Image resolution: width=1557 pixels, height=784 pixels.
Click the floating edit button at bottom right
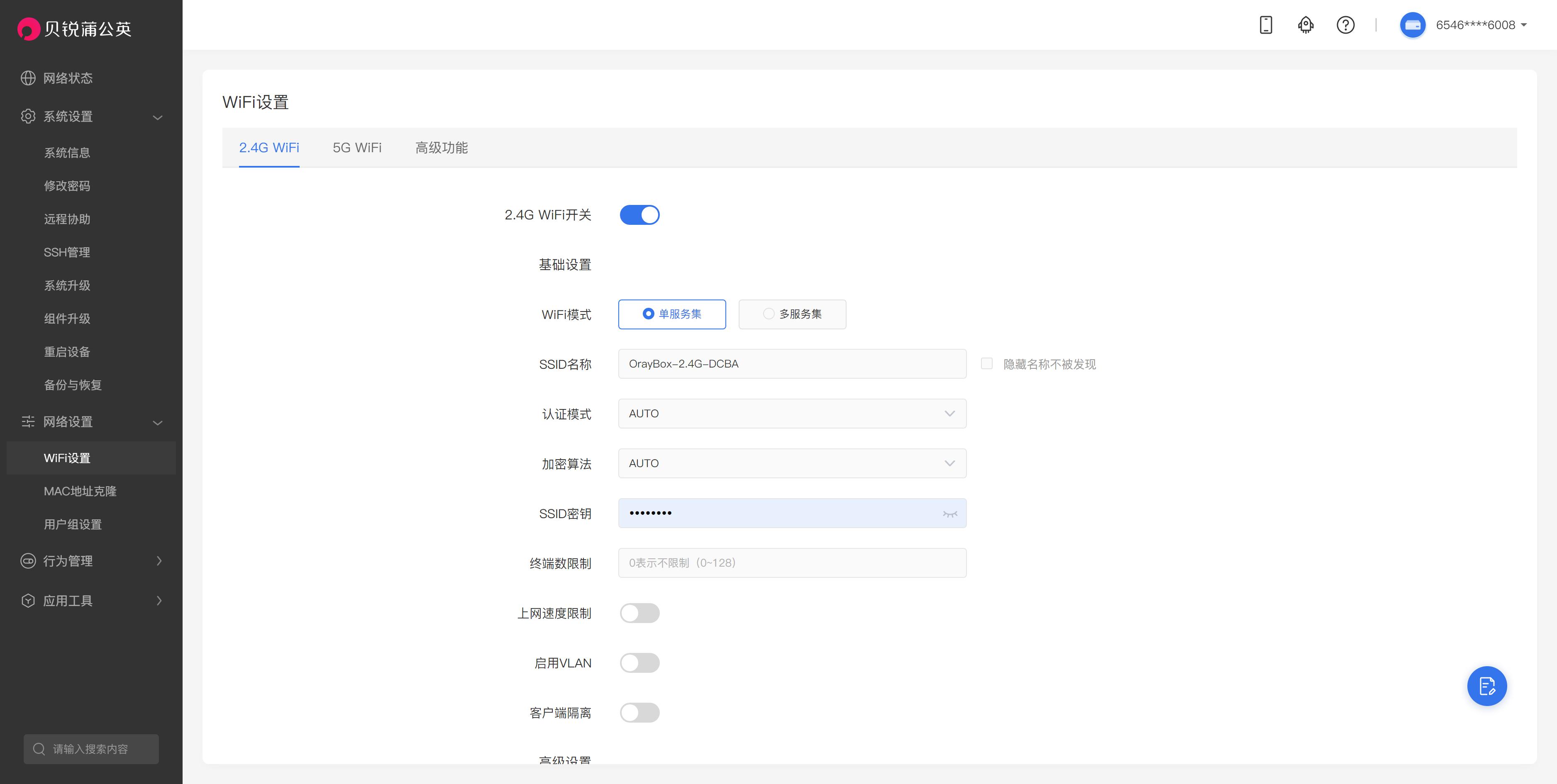pos(1487,686)
